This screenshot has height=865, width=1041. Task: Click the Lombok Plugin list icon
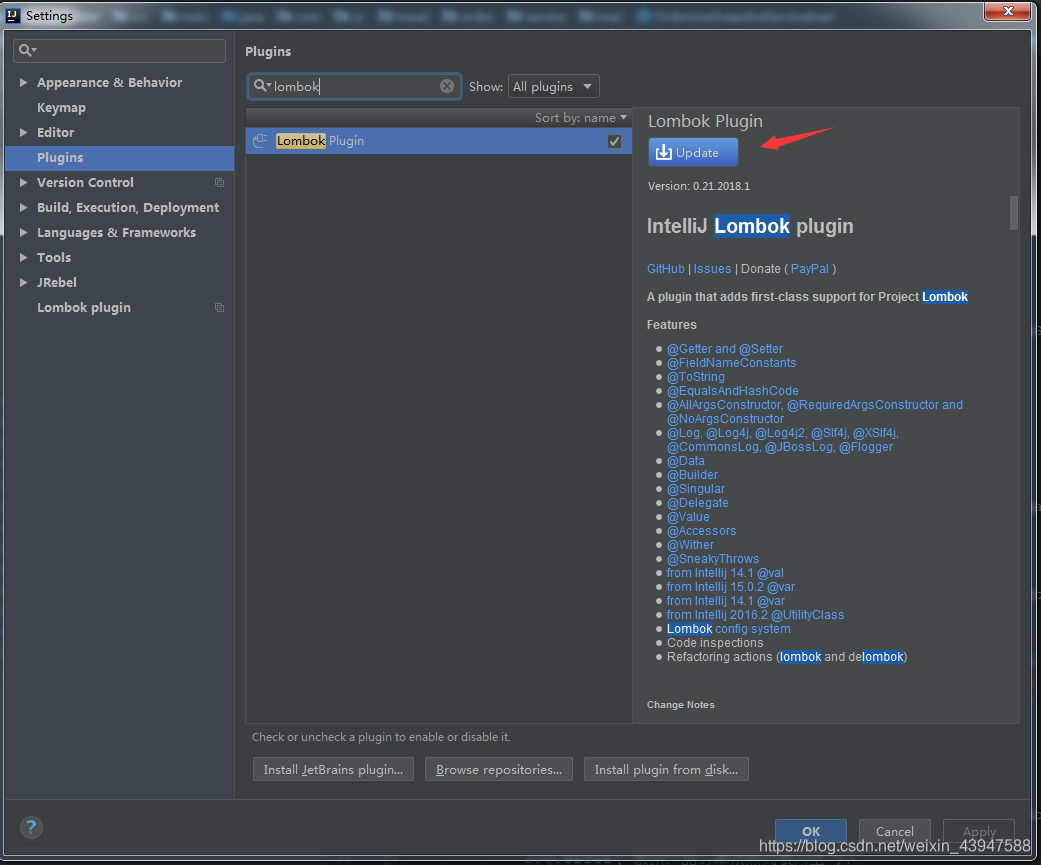pyautogui.click(x=260, y=140)
